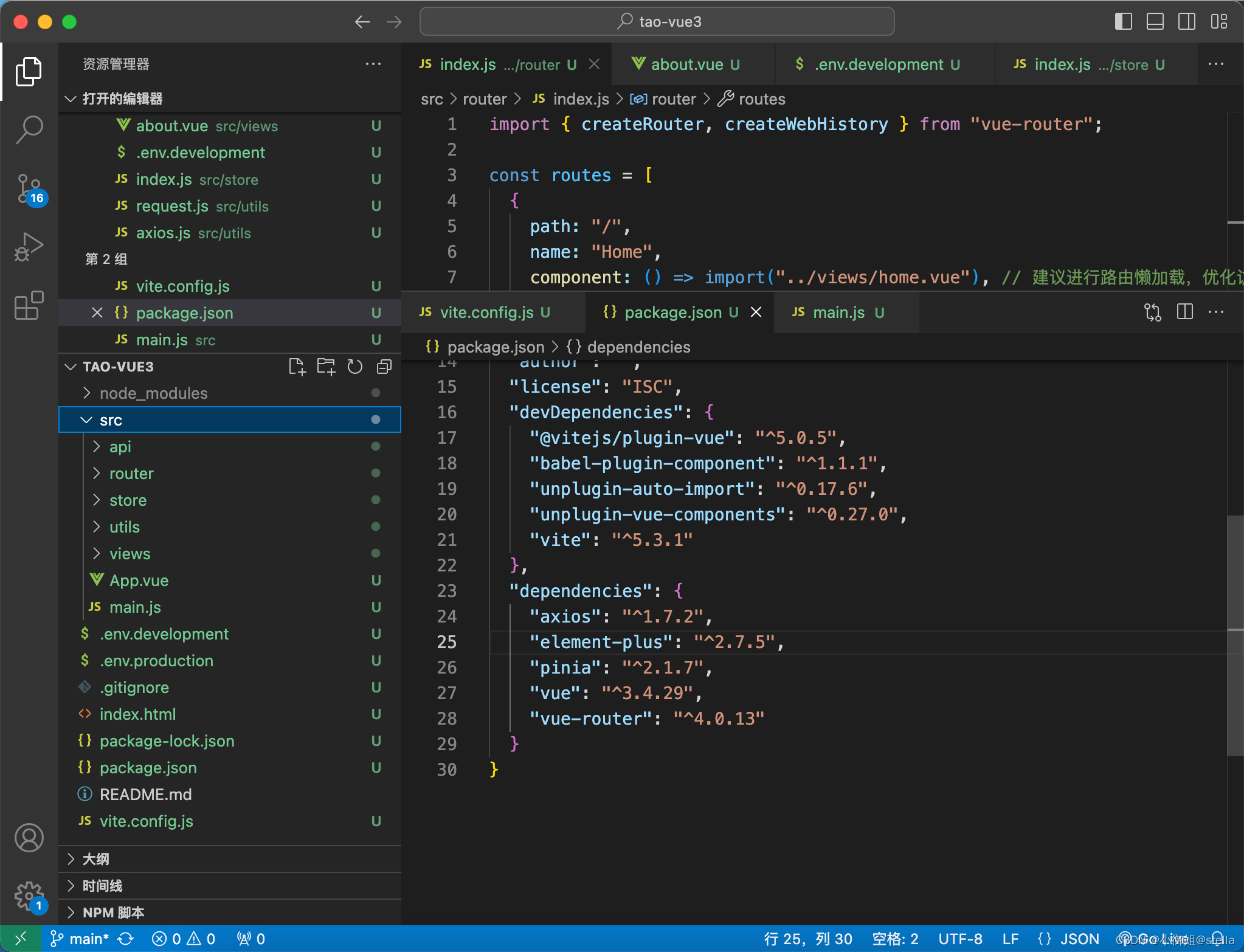
Task: Click the New File icon in TAO-VUE3 header
Action: pyautogui.click(x=297, y=367)
